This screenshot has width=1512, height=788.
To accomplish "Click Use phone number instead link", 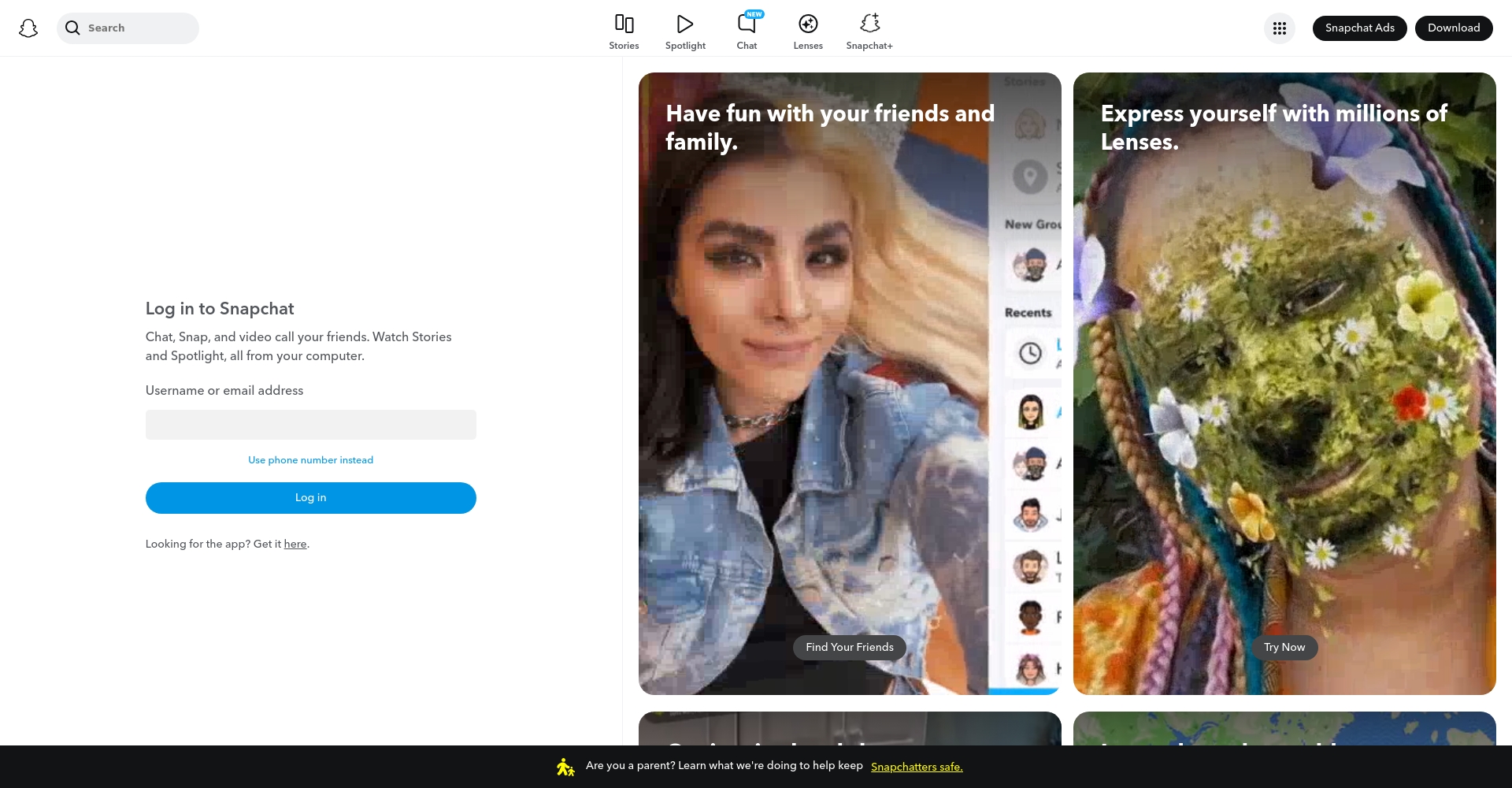I will 311,460.
